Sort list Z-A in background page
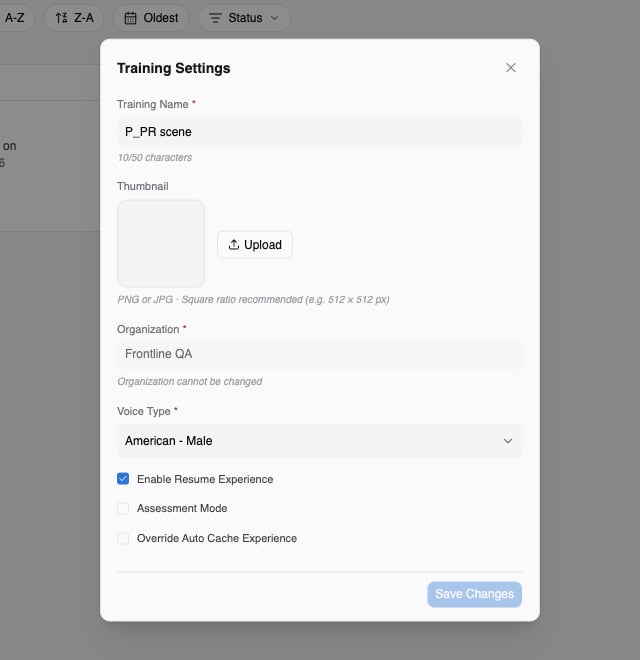The height and width of the screenshot is (660, 640). [75, 18]
